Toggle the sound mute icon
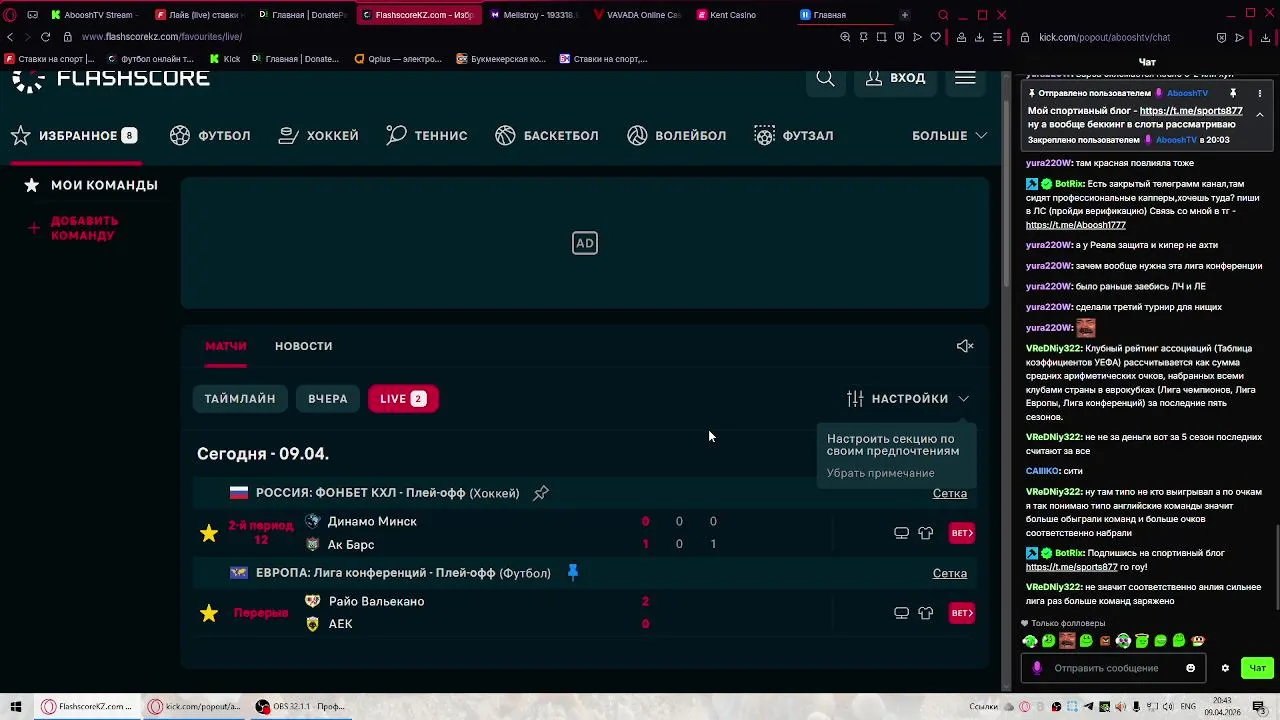The width and height of the screenshot is (1280, 720). click(x=965, y=346)
